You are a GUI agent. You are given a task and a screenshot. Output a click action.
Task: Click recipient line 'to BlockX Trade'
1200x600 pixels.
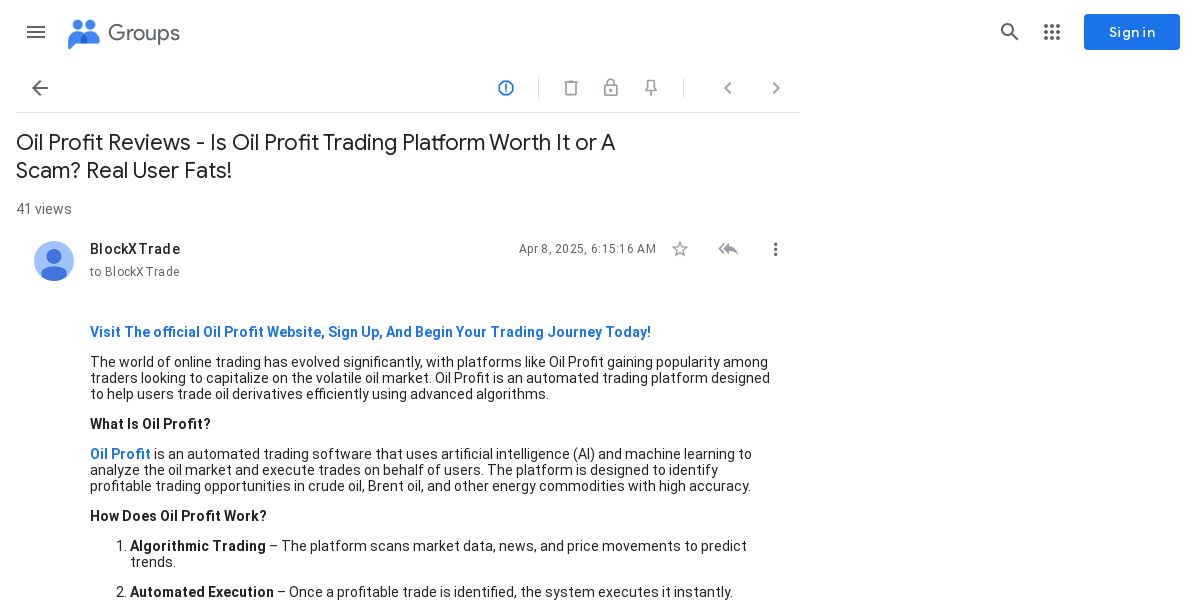pos(135,272)
